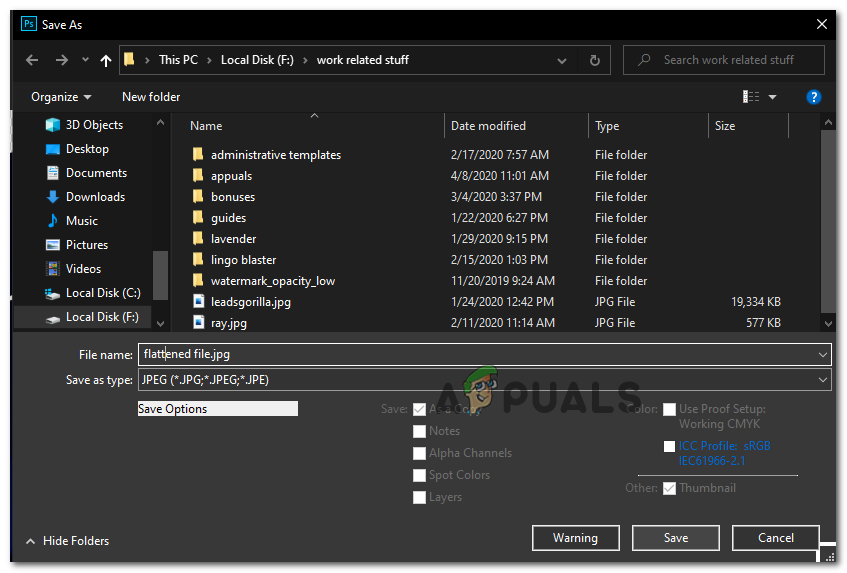The image size is (847, 573).
Task: Open the Organize menu
Action: coord(61,97)
